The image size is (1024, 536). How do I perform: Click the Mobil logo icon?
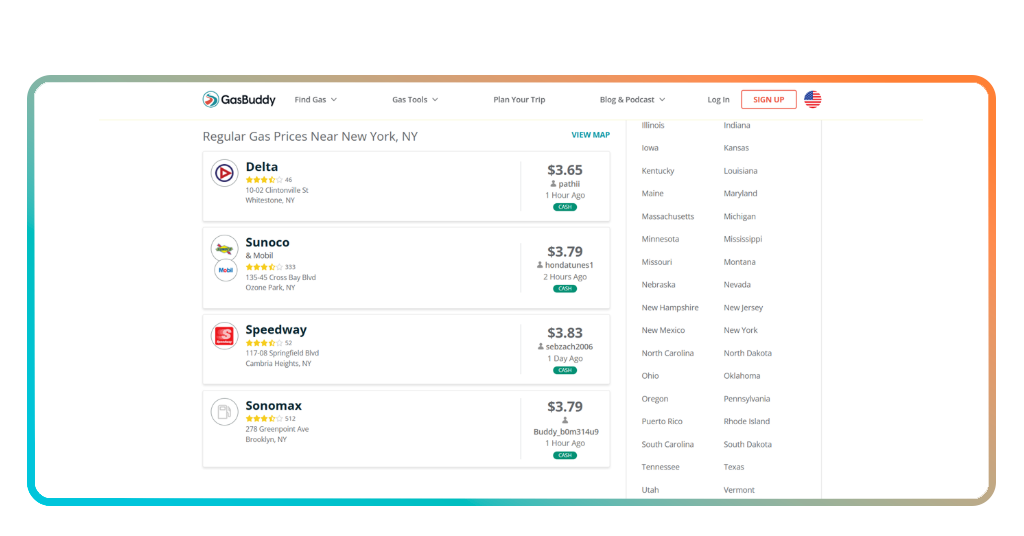coord(226,270)
